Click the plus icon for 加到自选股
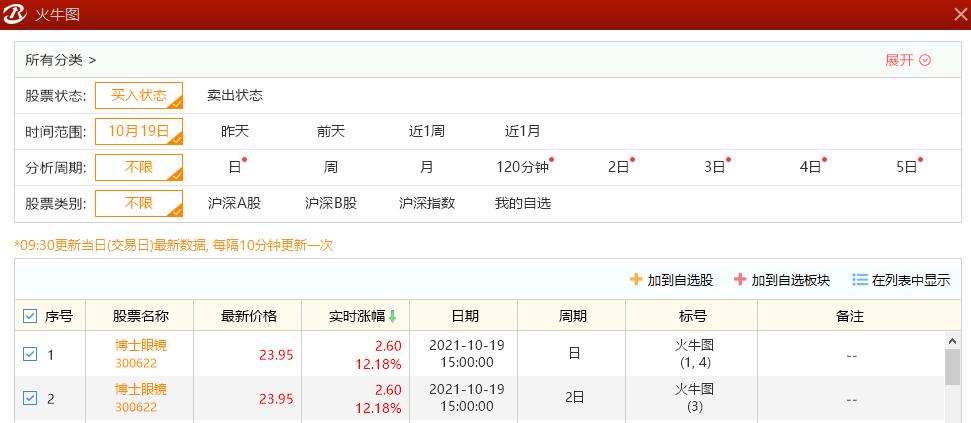The width and height of the screenshot is (971, 423). (636, 280)
